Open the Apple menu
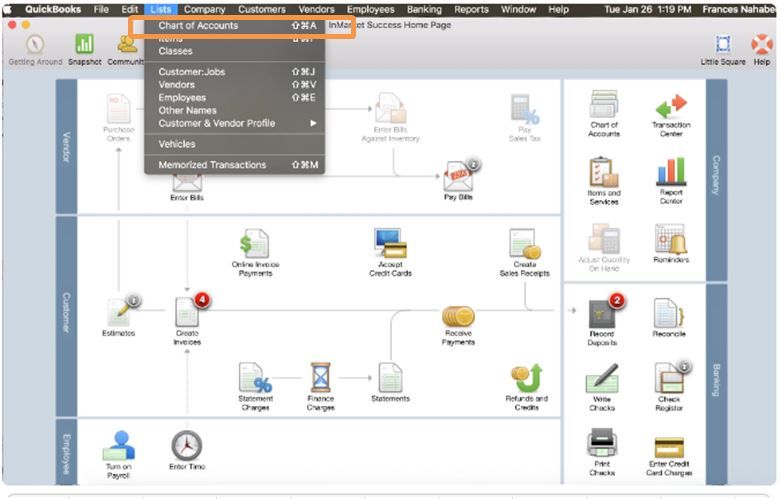This screenshot has width=781, height=499. click(x=8, y=9)
